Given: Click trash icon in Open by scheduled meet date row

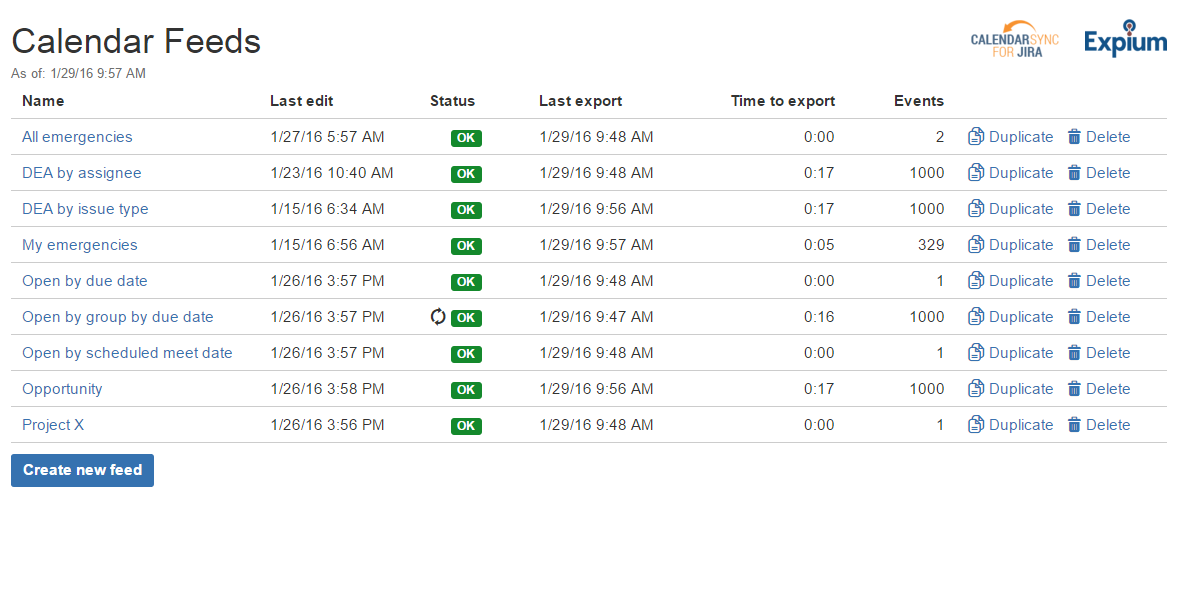Looking at the screenshot, I should [x=1074, y=353].
